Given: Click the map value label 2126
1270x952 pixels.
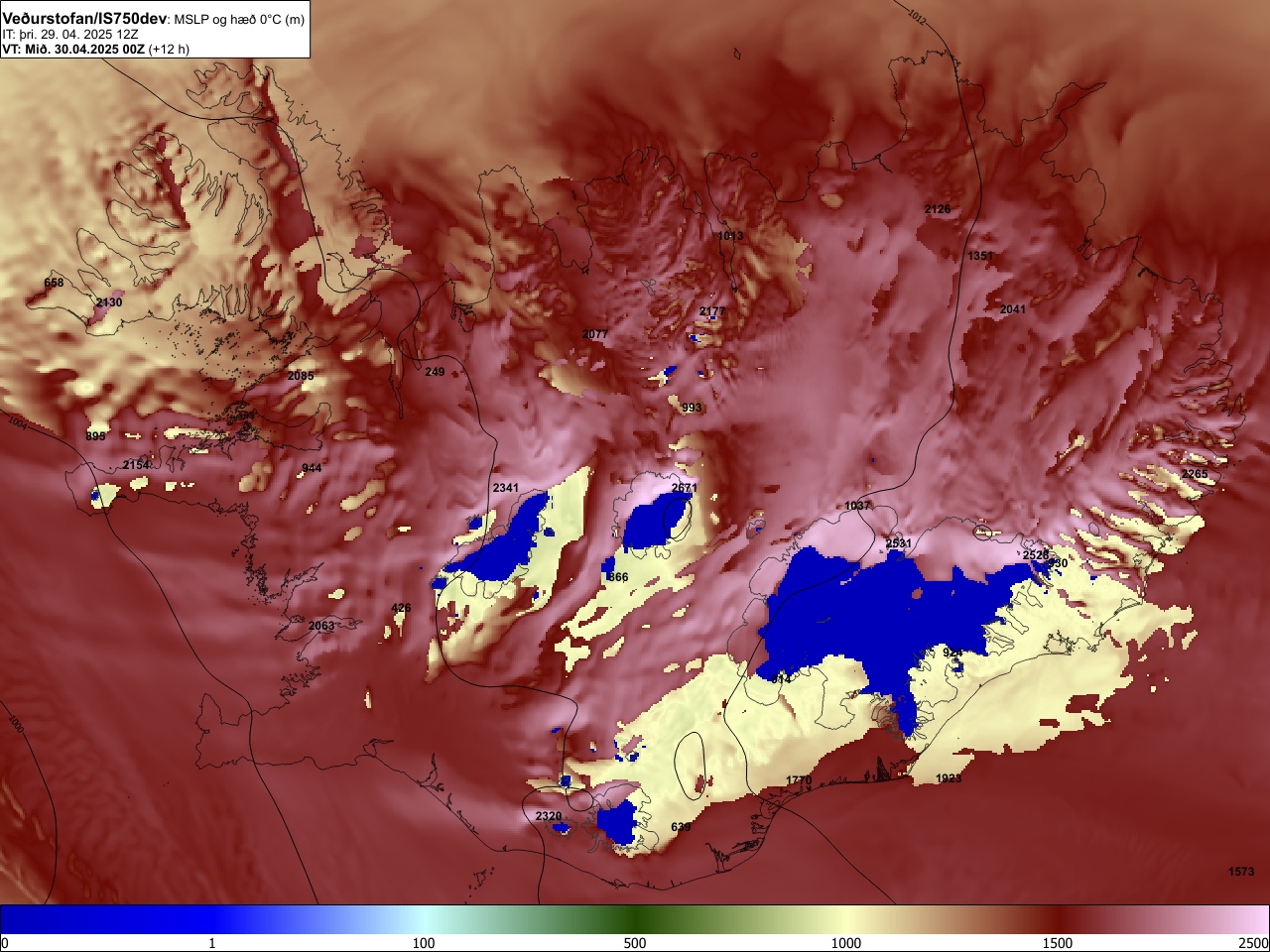Looking at the screenshot, I should 938,209.
